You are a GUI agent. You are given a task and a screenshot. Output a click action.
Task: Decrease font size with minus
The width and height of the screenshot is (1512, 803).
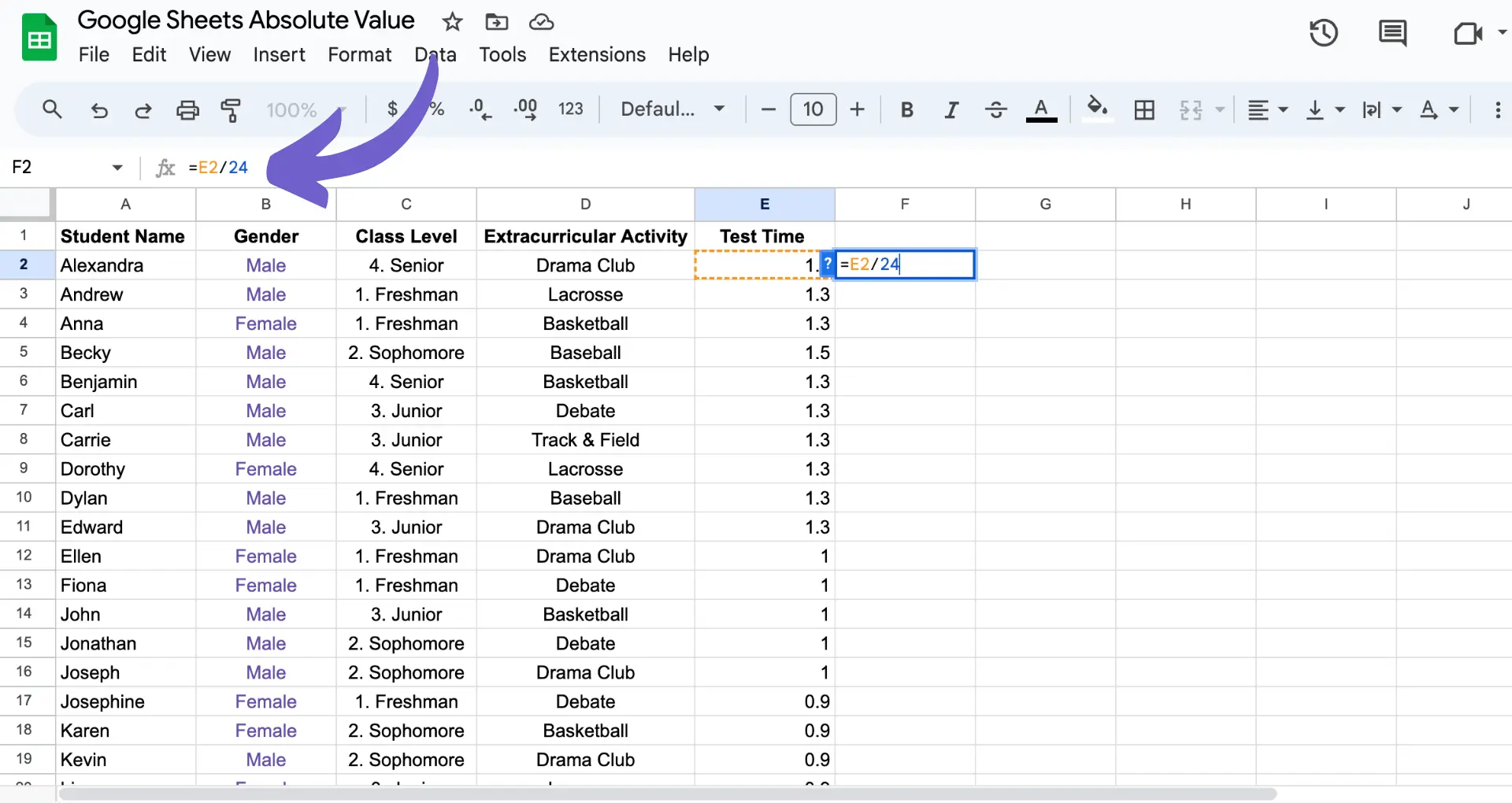tap(769, 109)
